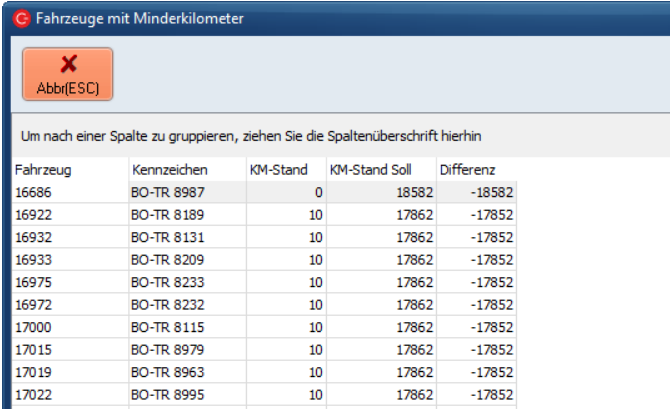Viewport: 670px width, 409px height.
Task: Sort by the Differenz column header
Action: coord(476,170)
